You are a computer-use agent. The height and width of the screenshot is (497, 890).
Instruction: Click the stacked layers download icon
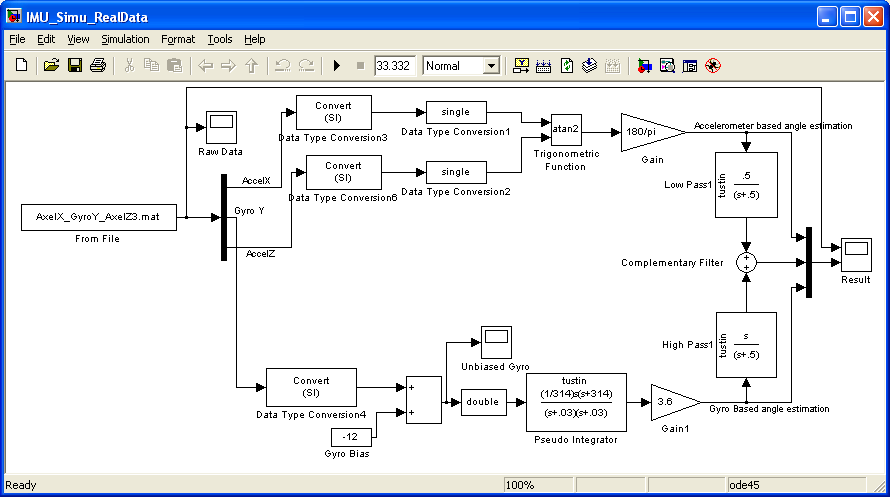point(590,66)
